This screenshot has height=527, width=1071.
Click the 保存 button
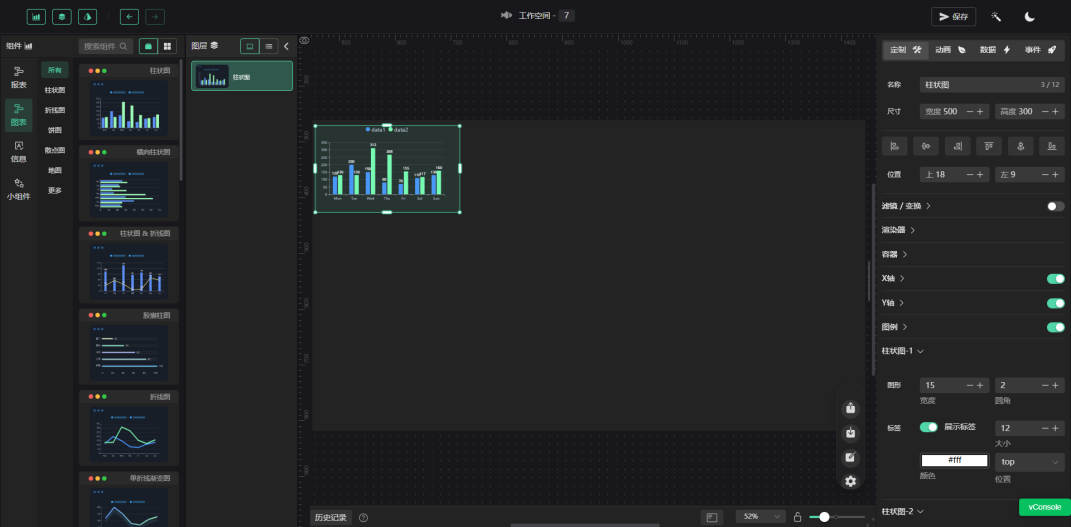tap(954, 16)
